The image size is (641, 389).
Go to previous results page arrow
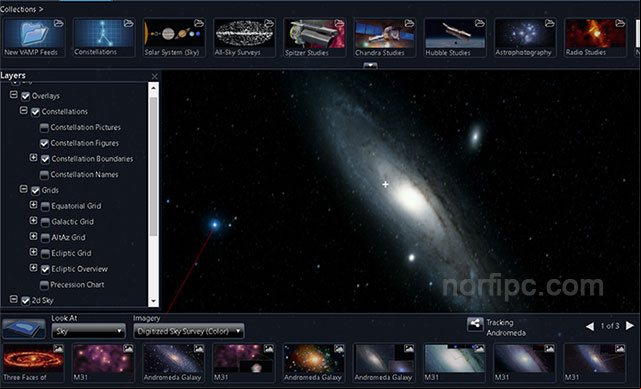[589, 326]
